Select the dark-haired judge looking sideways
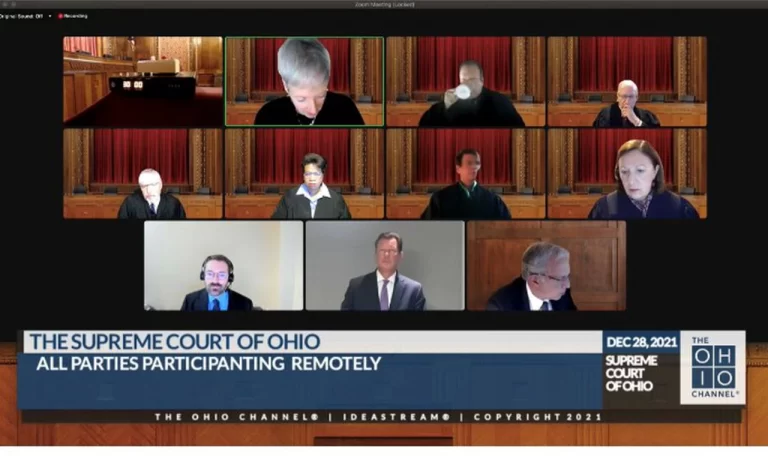The height and width of the screenshot is (456, 768). (x=465, y=173)
